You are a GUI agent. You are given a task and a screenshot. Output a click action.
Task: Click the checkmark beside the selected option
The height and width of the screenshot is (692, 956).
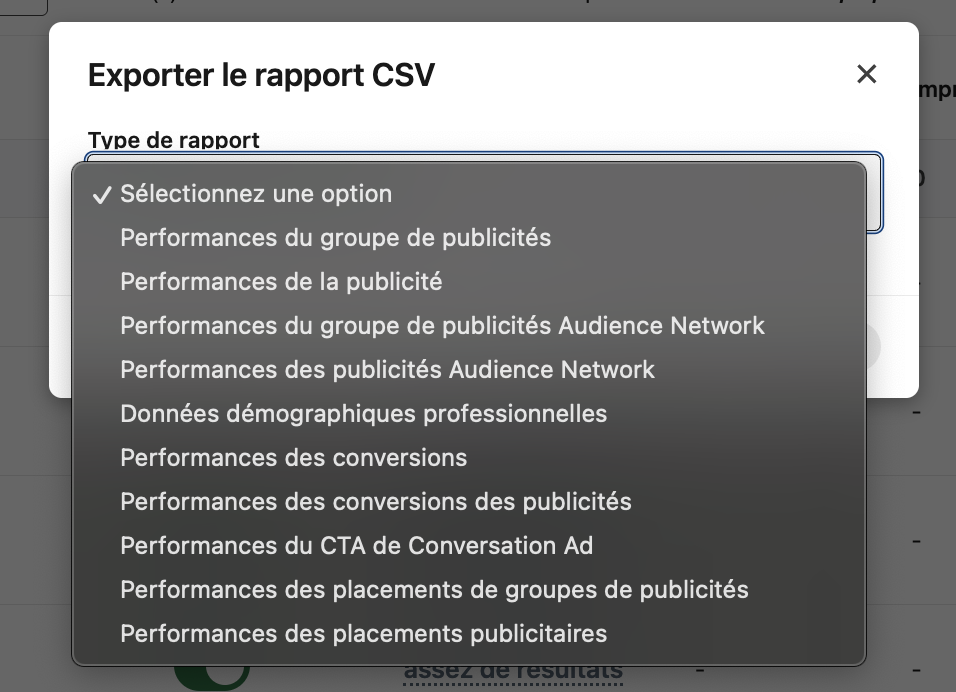tap(100, 193)
